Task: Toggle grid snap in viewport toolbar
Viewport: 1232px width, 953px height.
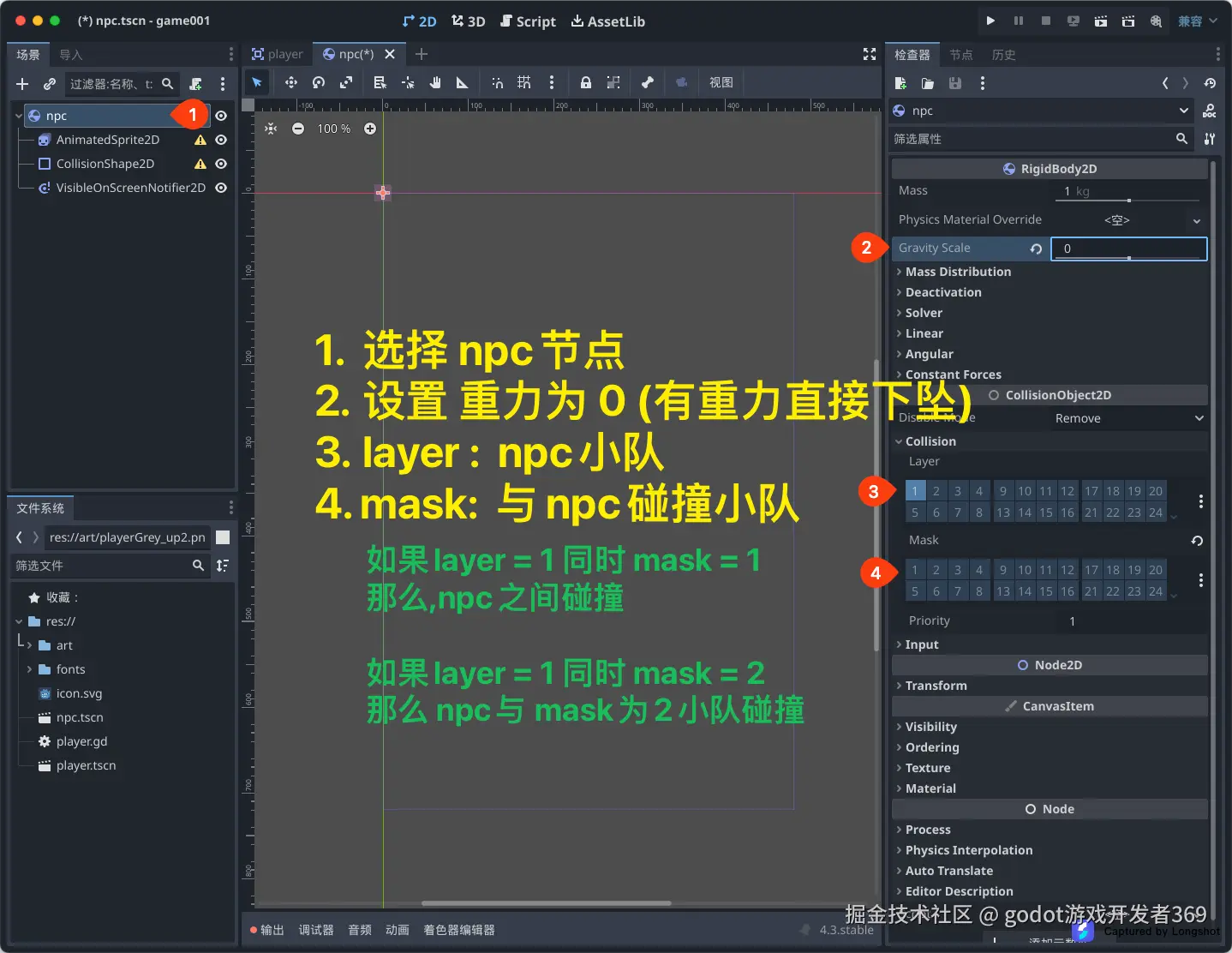Action: pos(524,82)
